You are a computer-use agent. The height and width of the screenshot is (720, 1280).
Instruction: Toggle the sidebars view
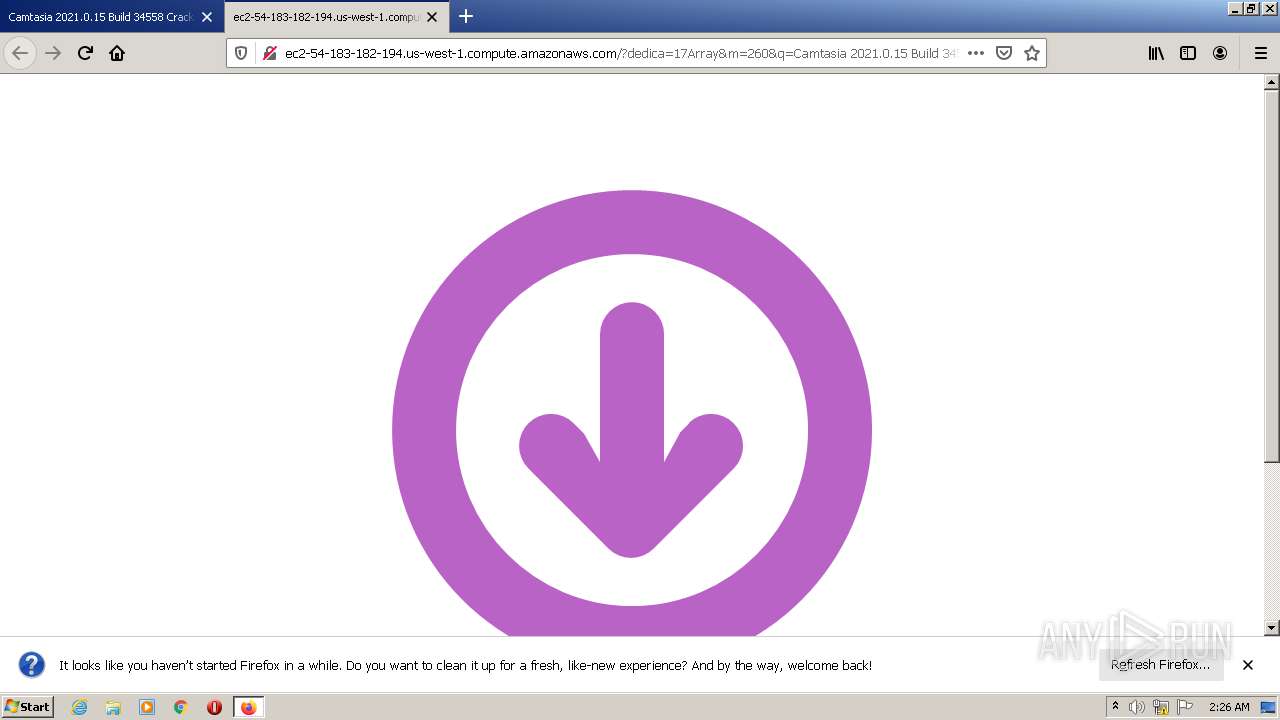pos(1188,53)
